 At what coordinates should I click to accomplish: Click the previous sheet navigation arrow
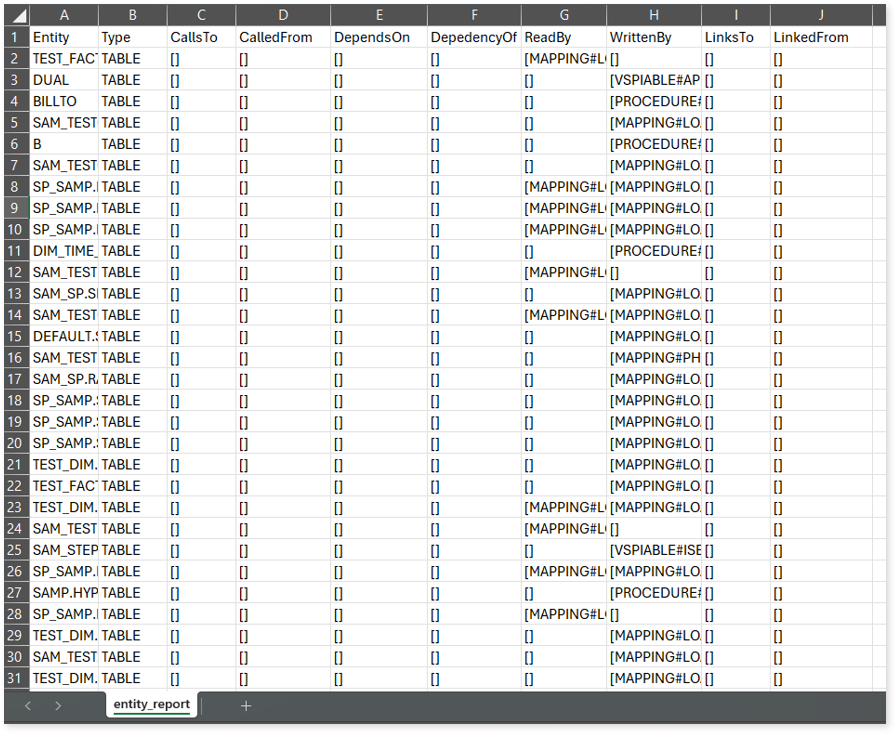coord(28,705)
